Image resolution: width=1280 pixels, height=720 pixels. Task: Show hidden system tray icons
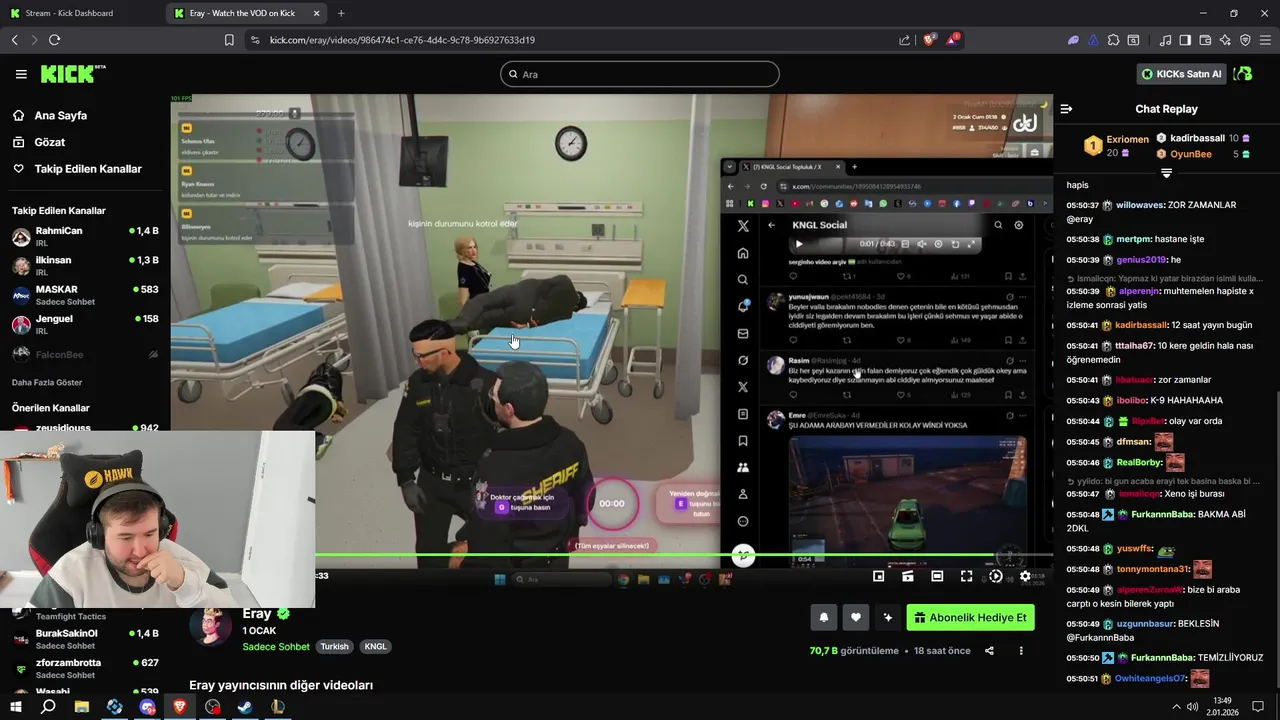(1176, 707)
